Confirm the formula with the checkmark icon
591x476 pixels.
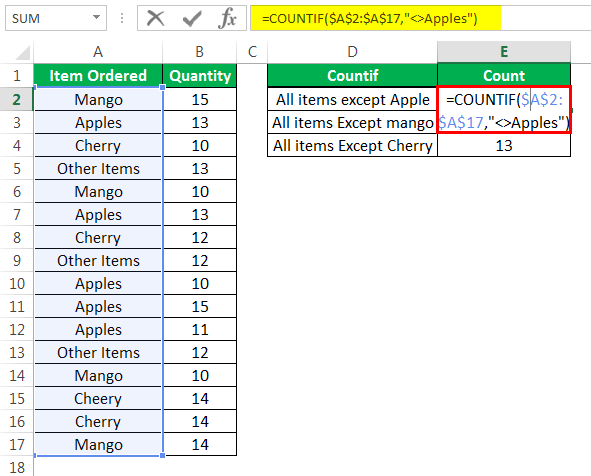(192, 18)
